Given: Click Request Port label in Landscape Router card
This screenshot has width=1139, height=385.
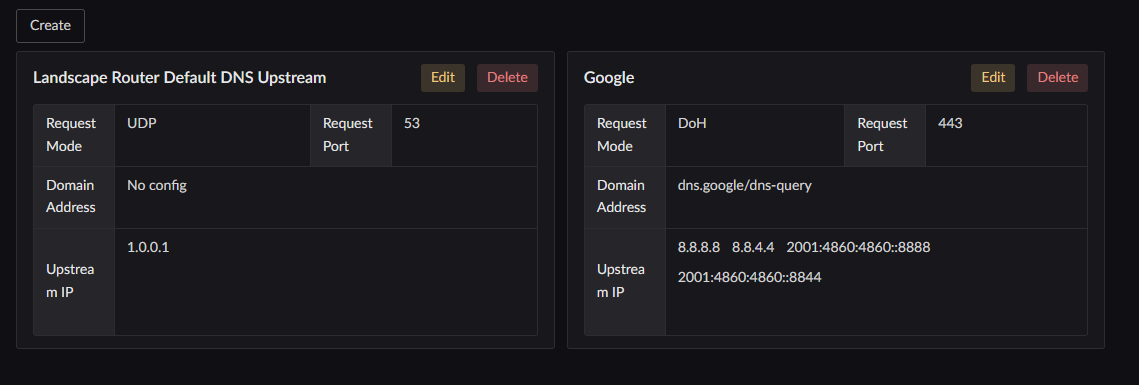Looking at the screenshot, I should click(348, 135).
